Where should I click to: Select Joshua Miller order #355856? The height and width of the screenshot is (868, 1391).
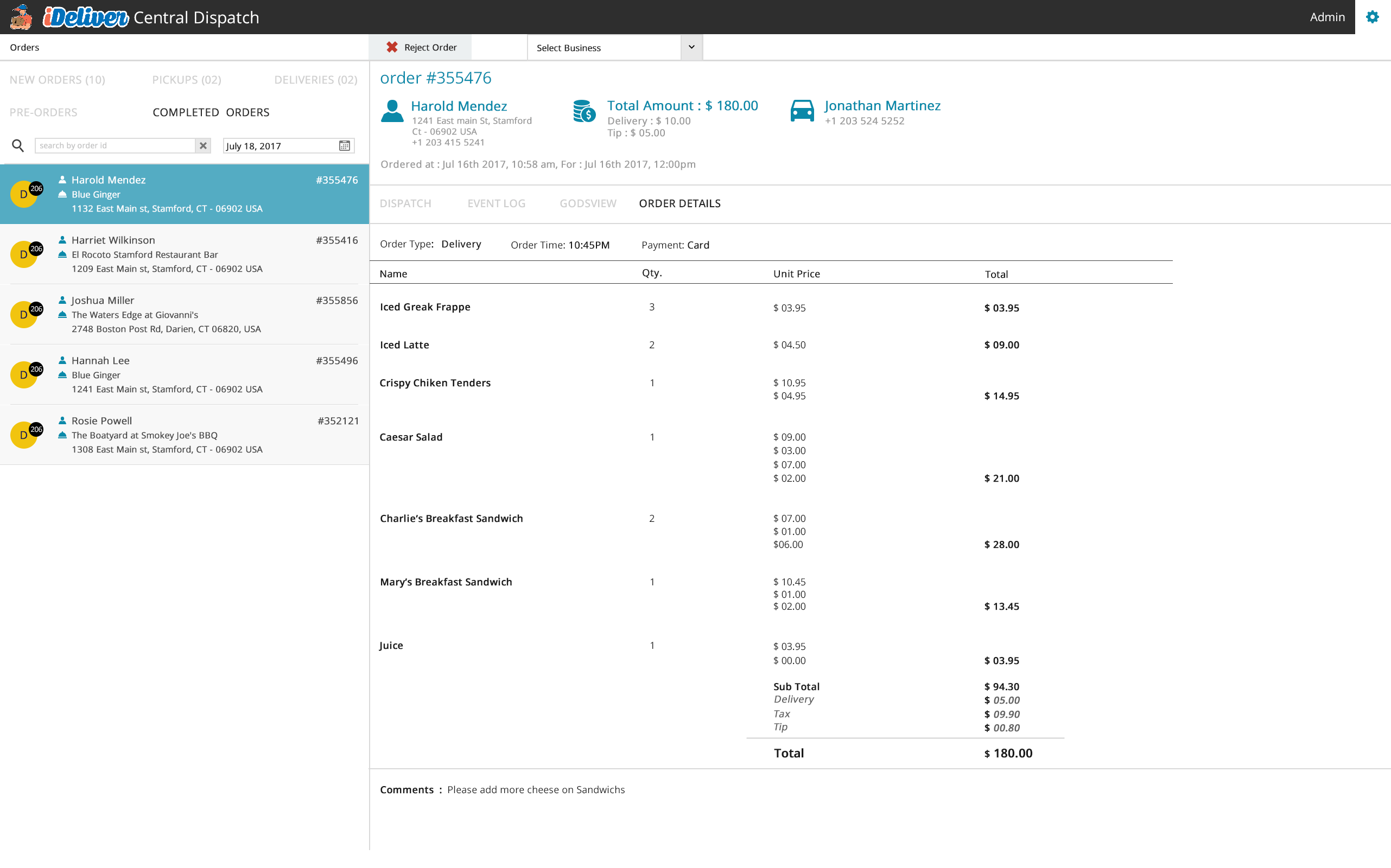[185, 315]
